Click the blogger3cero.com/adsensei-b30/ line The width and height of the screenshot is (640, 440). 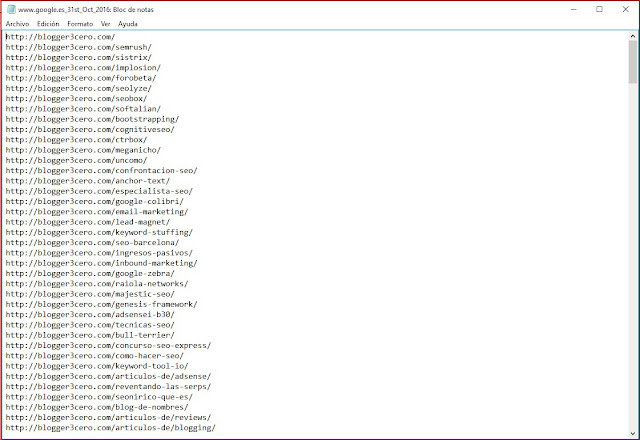click(x=90, y=314)
